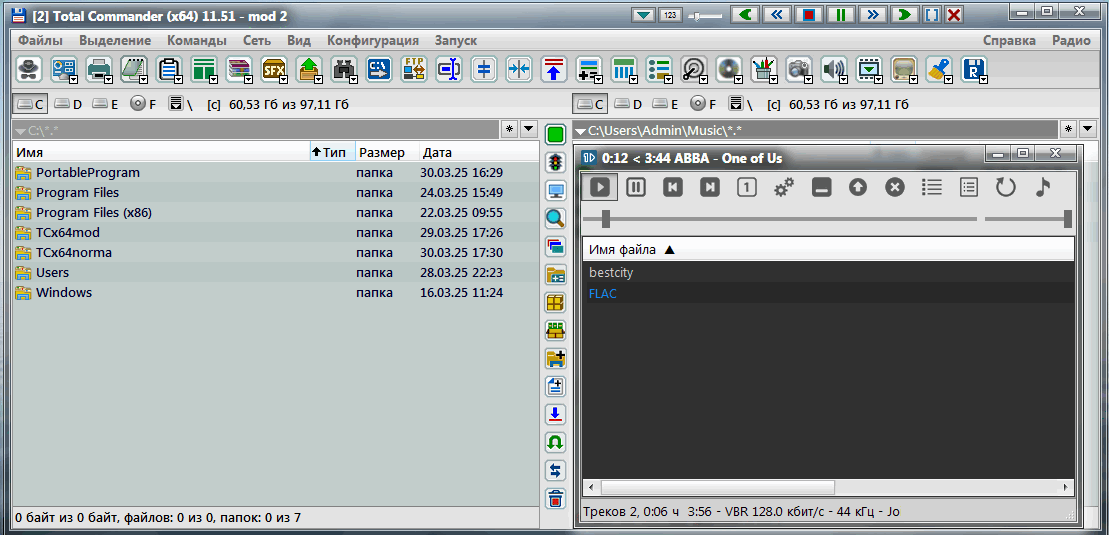
Task: Click the swap arrows middle-bar icon
Action: (556, 470)
